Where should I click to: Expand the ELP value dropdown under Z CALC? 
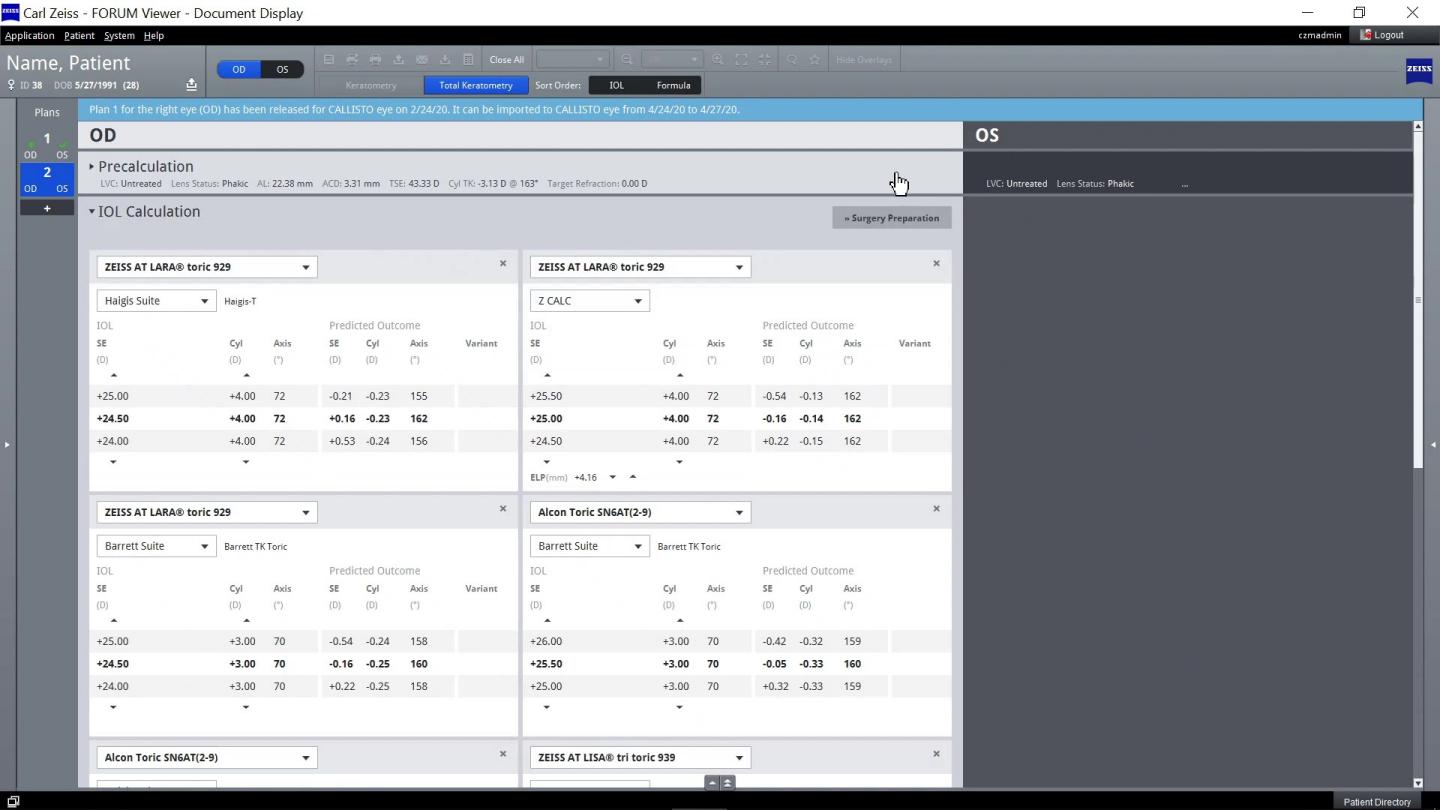[613, 477]
